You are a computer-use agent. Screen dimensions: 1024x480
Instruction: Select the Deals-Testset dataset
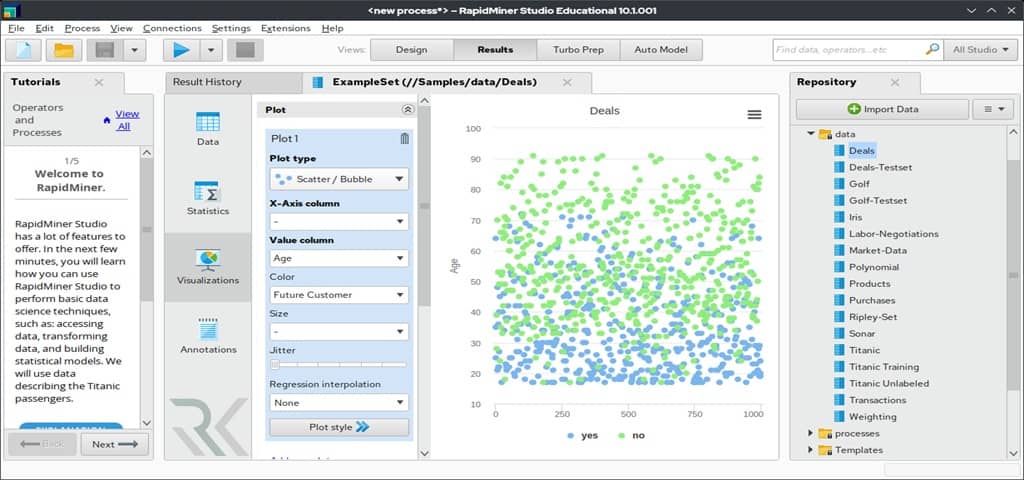(880, 167)
